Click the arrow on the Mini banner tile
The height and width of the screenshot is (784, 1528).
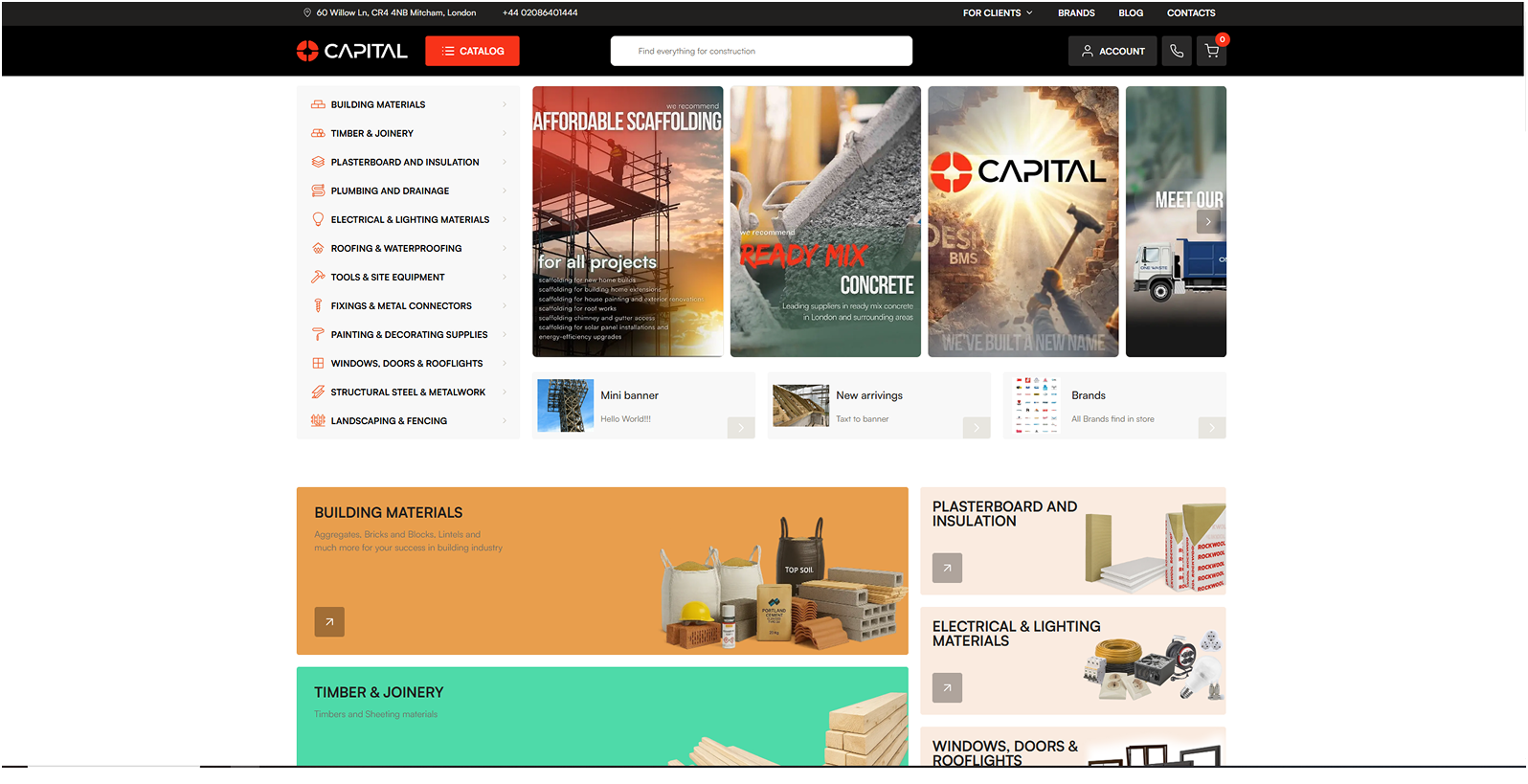(741, 428)
